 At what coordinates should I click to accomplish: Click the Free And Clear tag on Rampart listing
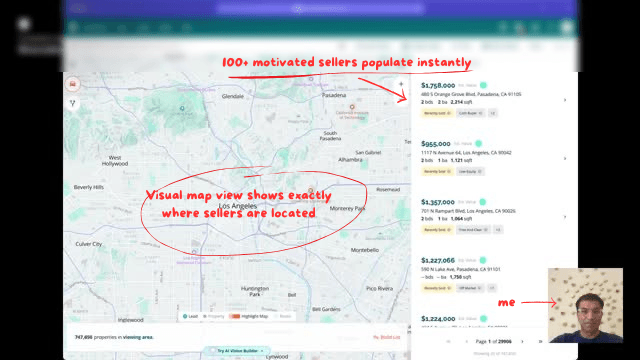pyautogui.click(x=473, y=230)
